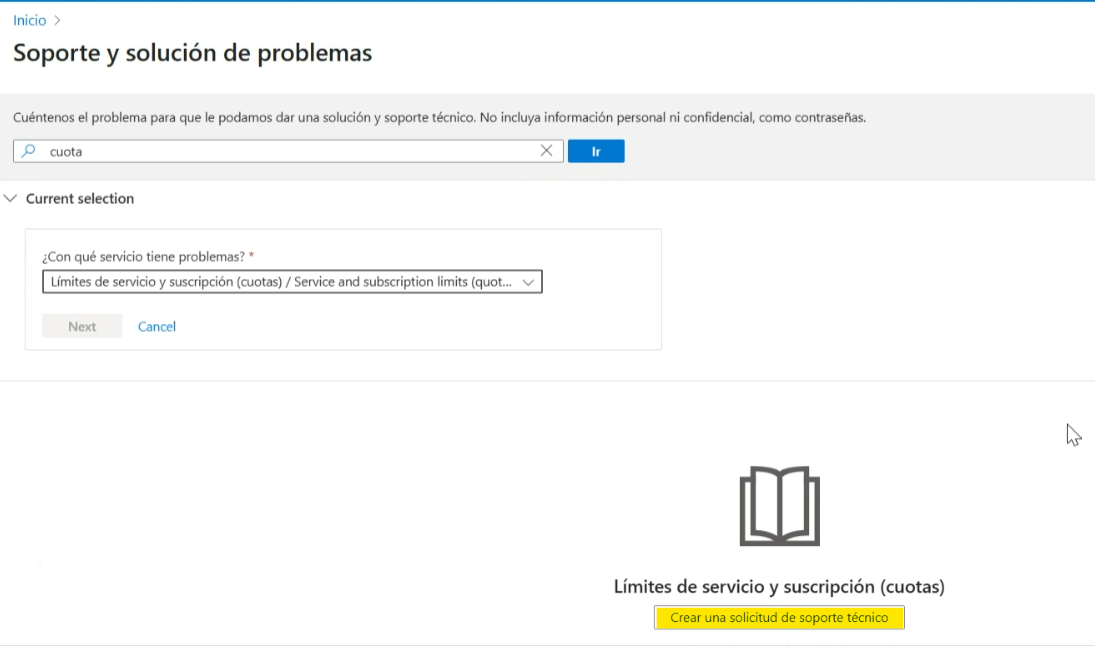The image size is (1095, 651).
Task: Click Crear una solicitud de soporte técnico
Action: [x=779, y=617]
